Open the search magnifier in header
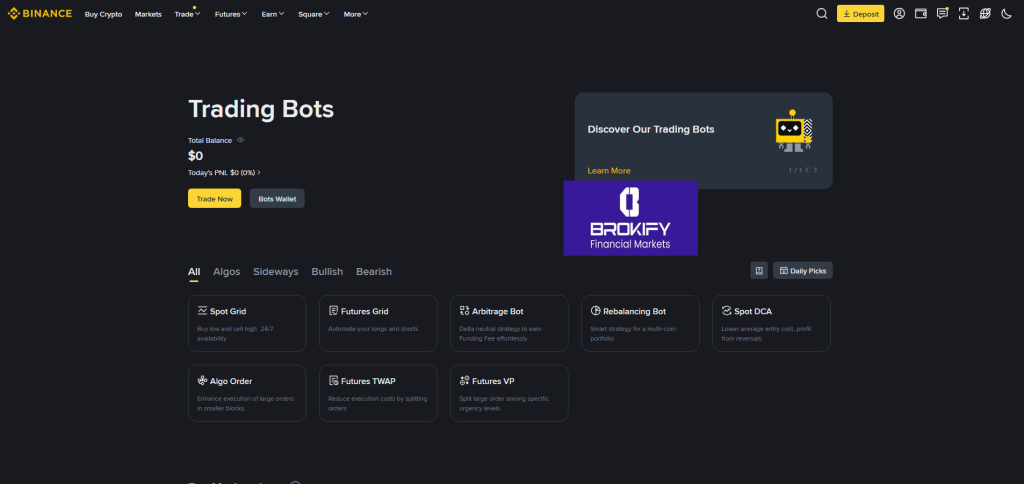 [821, 14]
